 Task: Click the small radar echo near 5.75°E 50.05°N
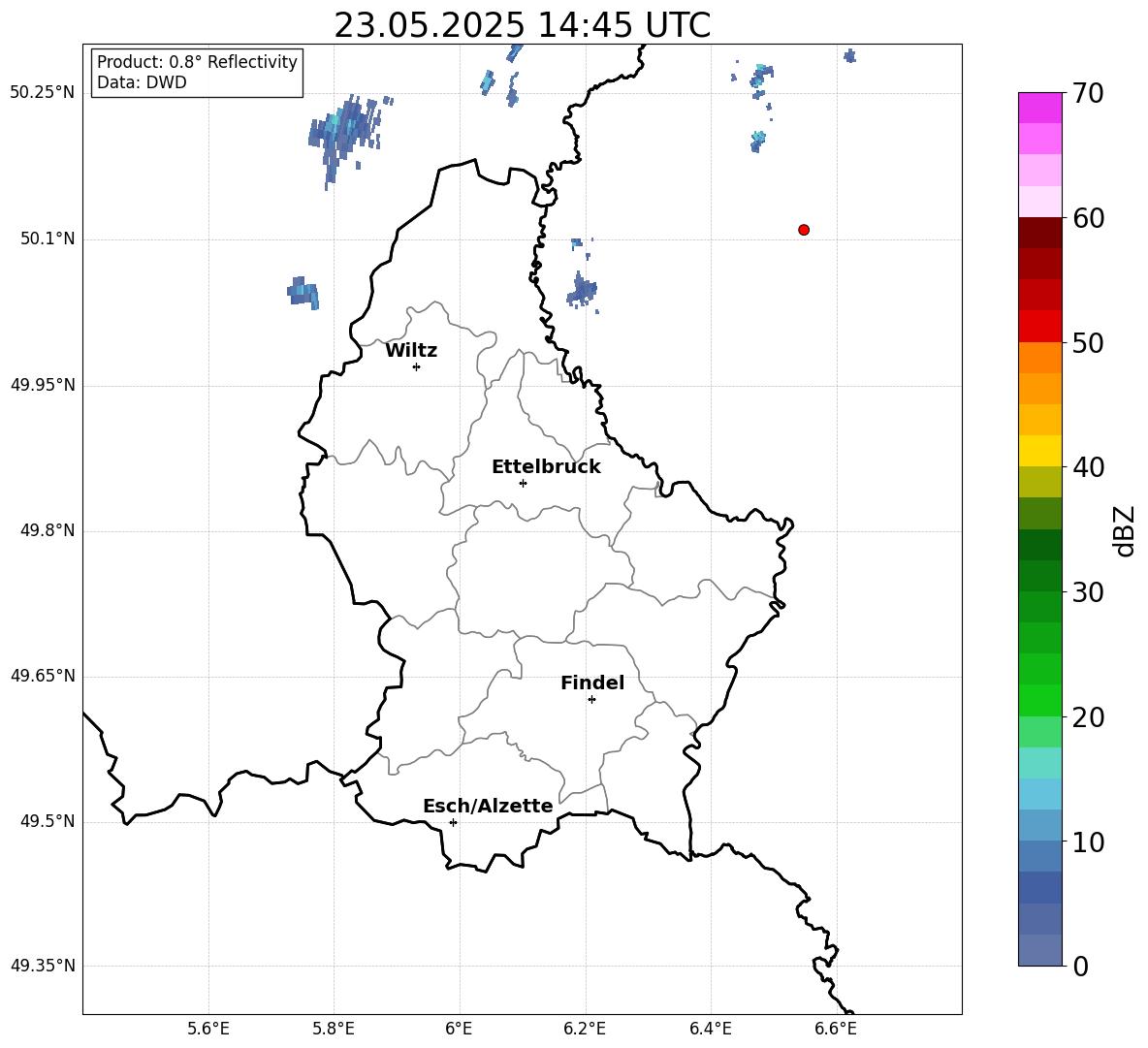click(x=303, y=293)
